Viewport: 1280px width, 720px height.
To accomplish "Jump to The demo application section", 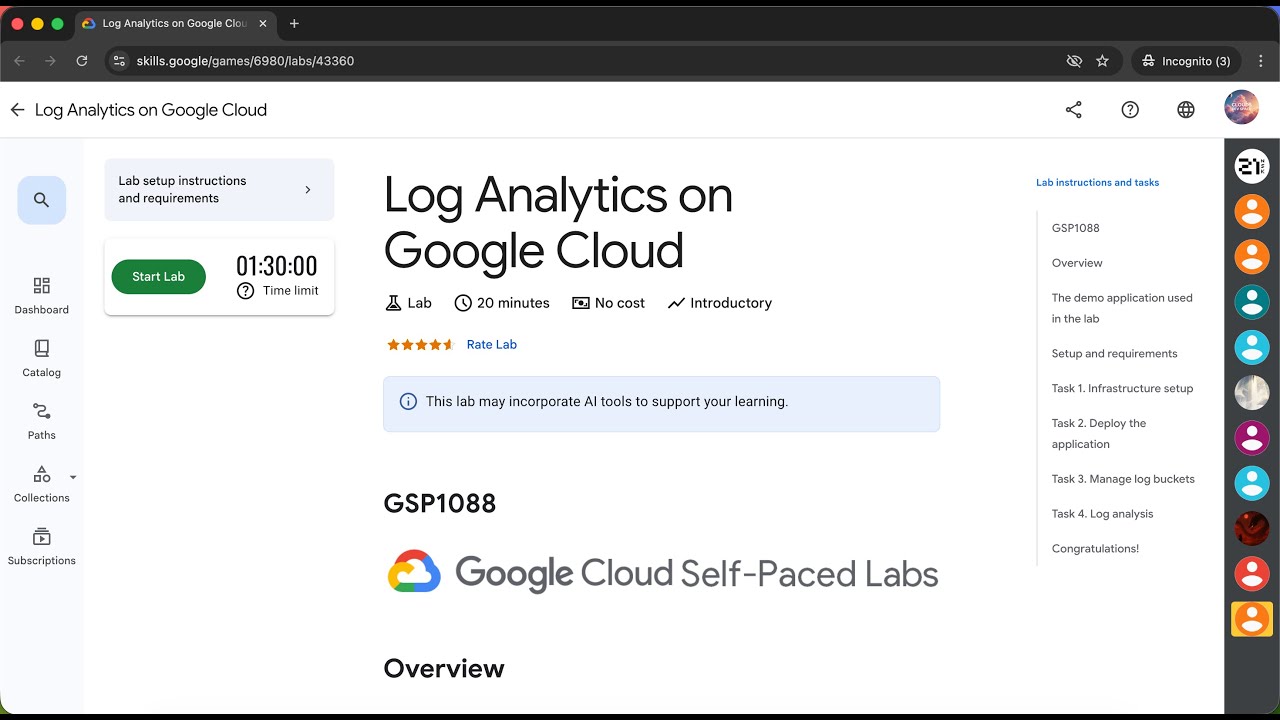I will [1122, 308].
